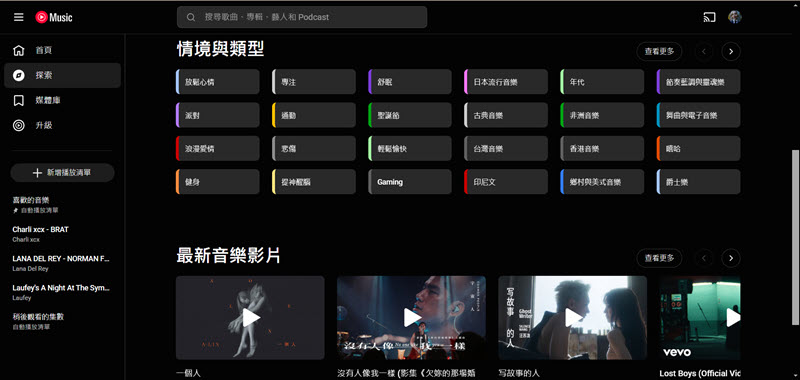This screenshot has width=800, height=380.
Task: Open the account avatar menu
Action: pyautogui.click(x=735, y=17)
